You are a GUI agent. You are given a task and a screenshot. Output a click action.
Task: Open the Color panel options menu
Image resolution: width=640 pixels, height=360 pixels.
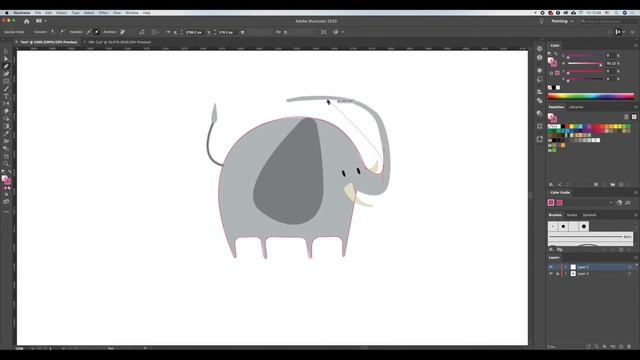pos(635,45)
